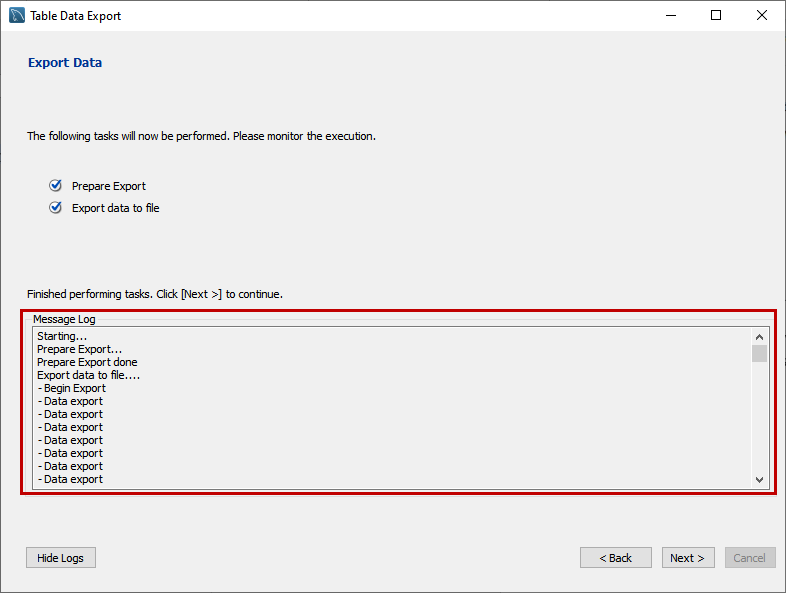The image size is (786, 593).
Task: Click the "Finished performing tasks" status text
Action: click(155, 294)
